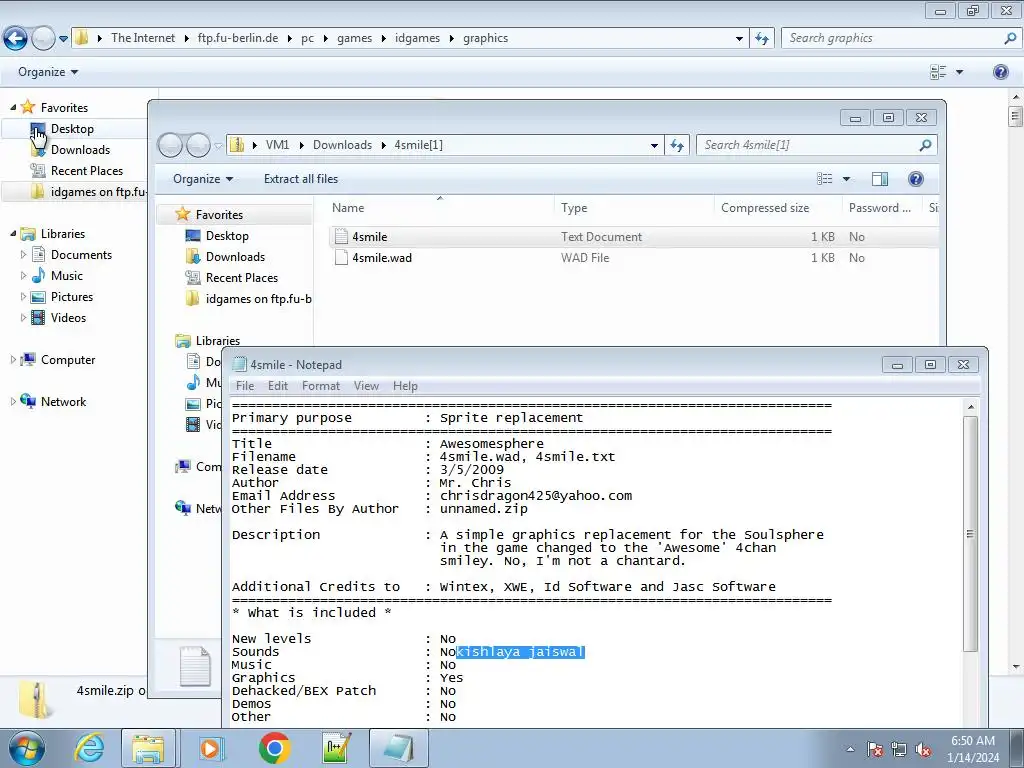
Task: Click the Downloads breadcrumb in 4smile[1] window
Action: coord(342,145)
